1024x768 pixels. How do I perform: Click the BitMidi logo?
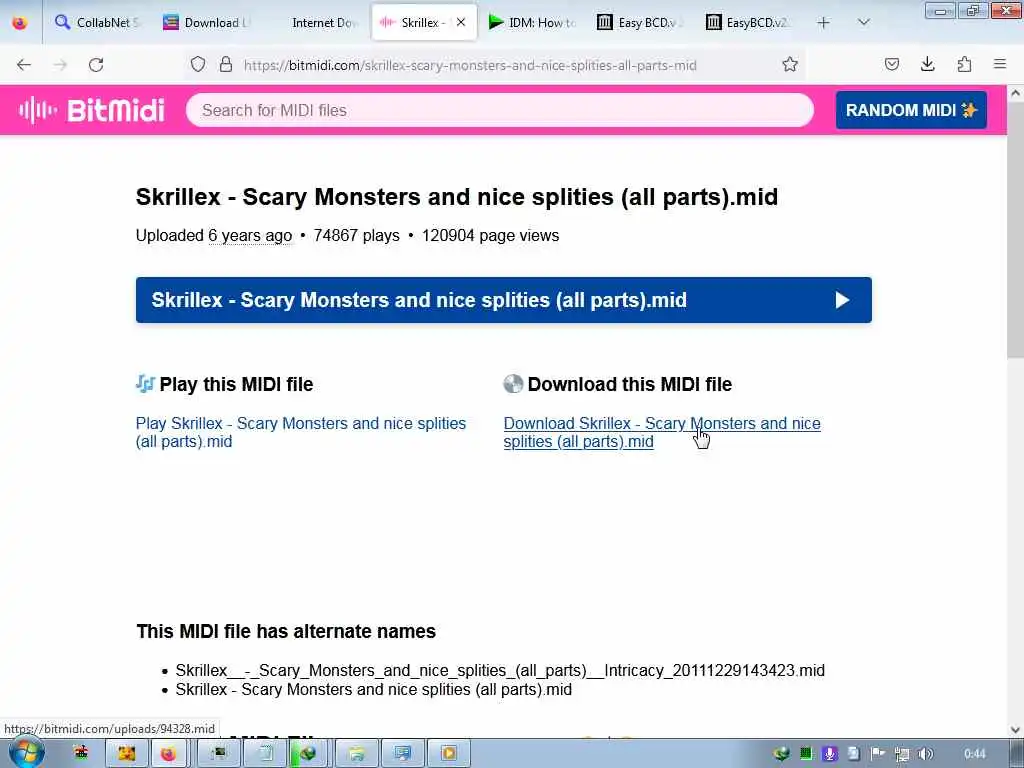coord(91,110)
